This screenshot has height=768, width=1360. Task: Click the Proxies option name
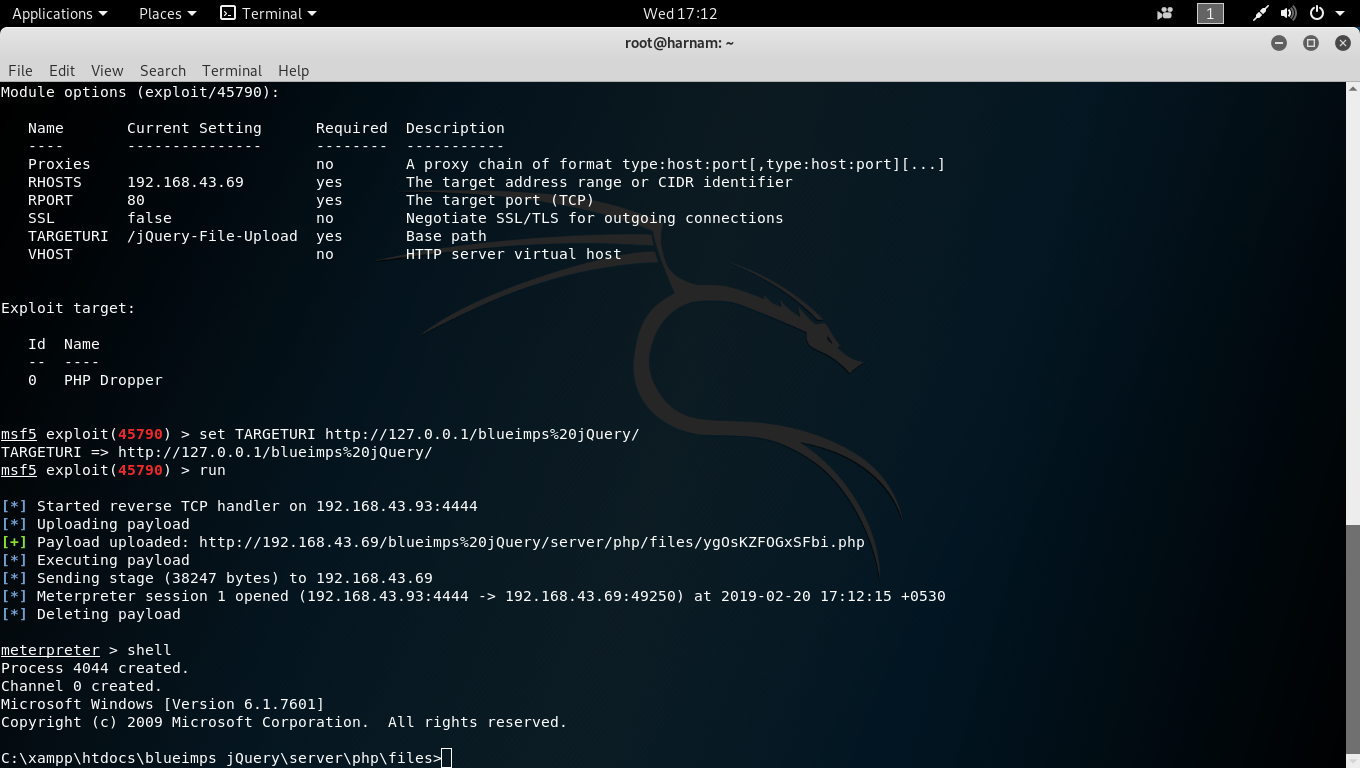(x=59, y=164)
